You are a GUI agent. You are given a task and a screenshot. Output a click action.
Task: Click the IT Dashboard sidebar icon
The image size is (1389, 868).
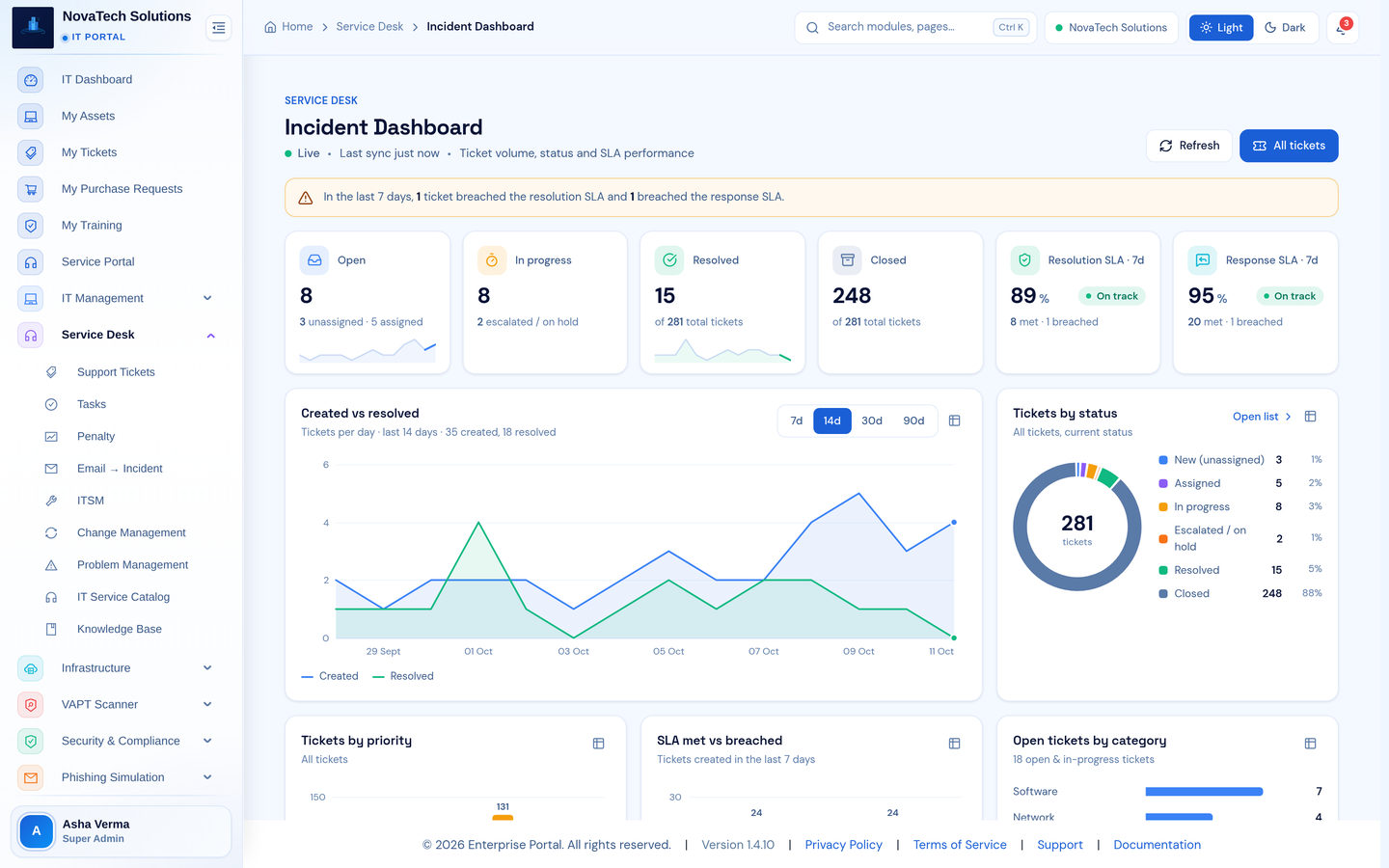coord(31,80)
